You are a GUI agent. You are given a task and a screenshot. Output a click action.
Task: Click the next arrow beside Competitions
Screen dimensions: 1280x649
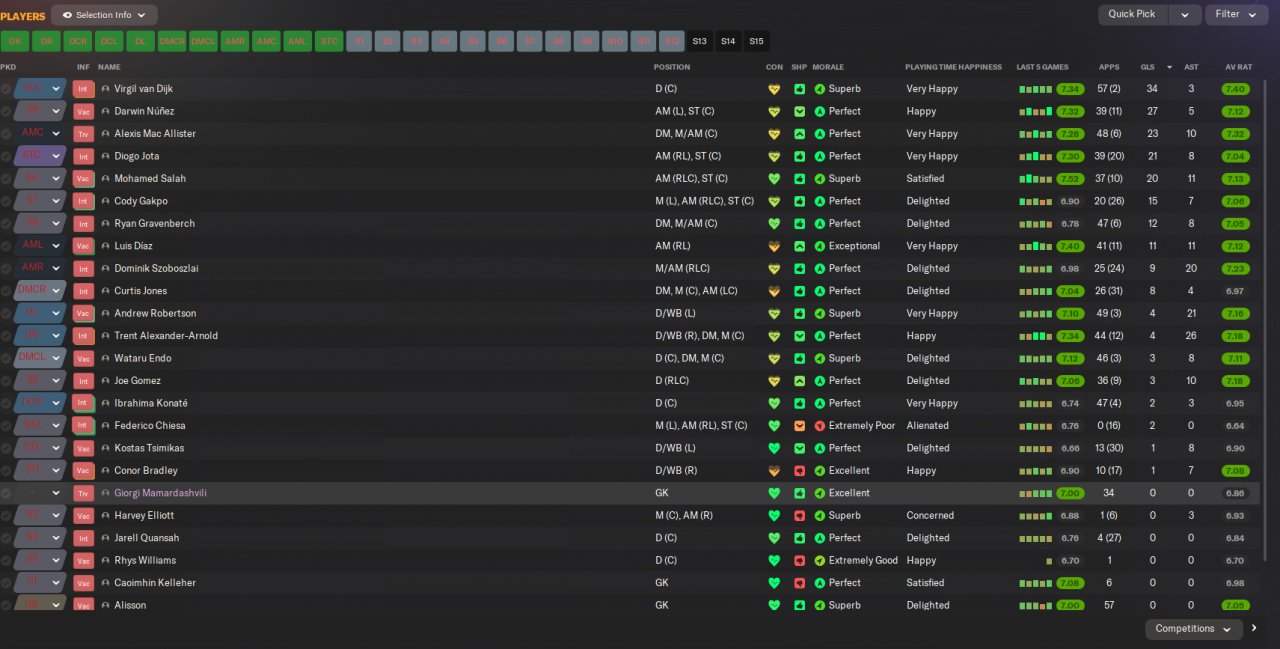tap(1255, 629)
